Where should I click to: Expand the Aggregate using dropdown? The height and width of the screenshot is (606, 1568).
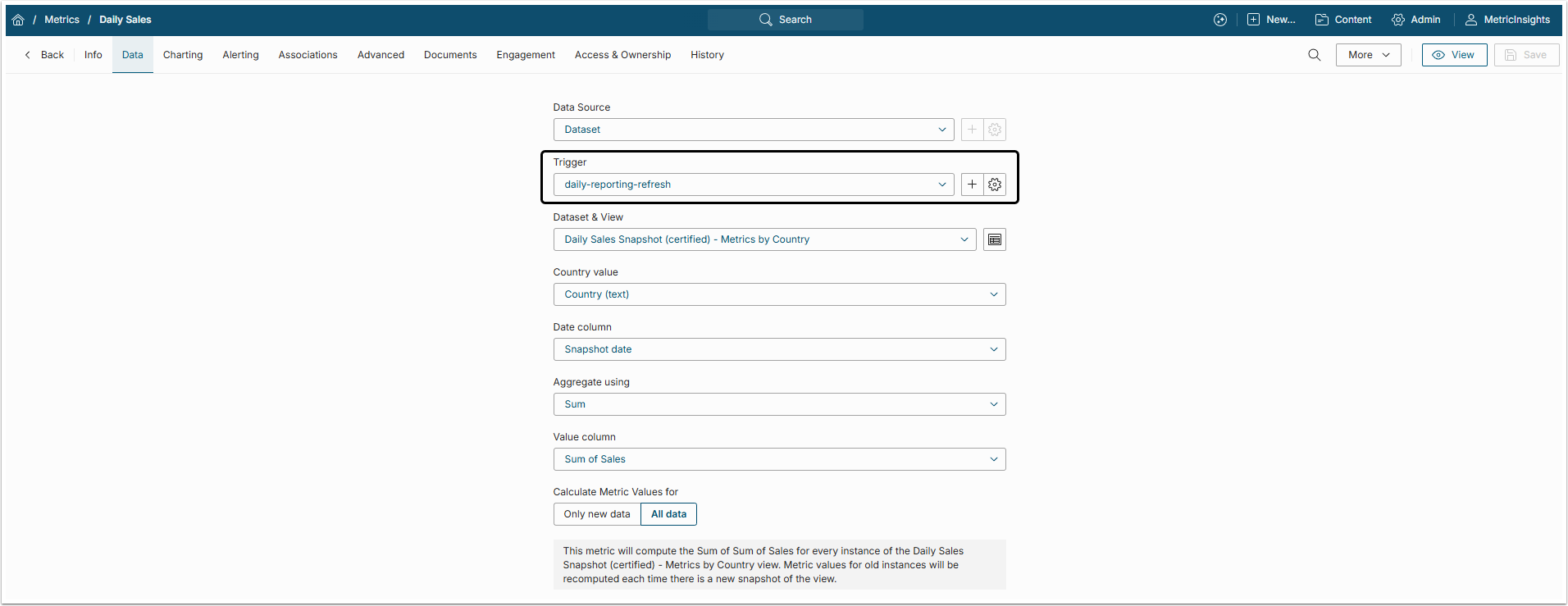pyautogui.click(x=779, y=404)
